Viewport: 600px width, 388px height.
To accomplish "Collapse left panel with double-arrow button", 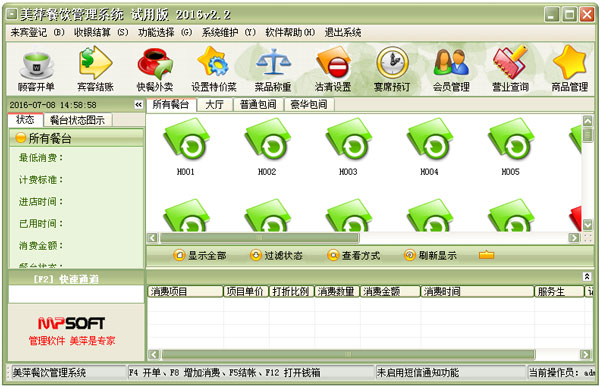I will [139, 104].
